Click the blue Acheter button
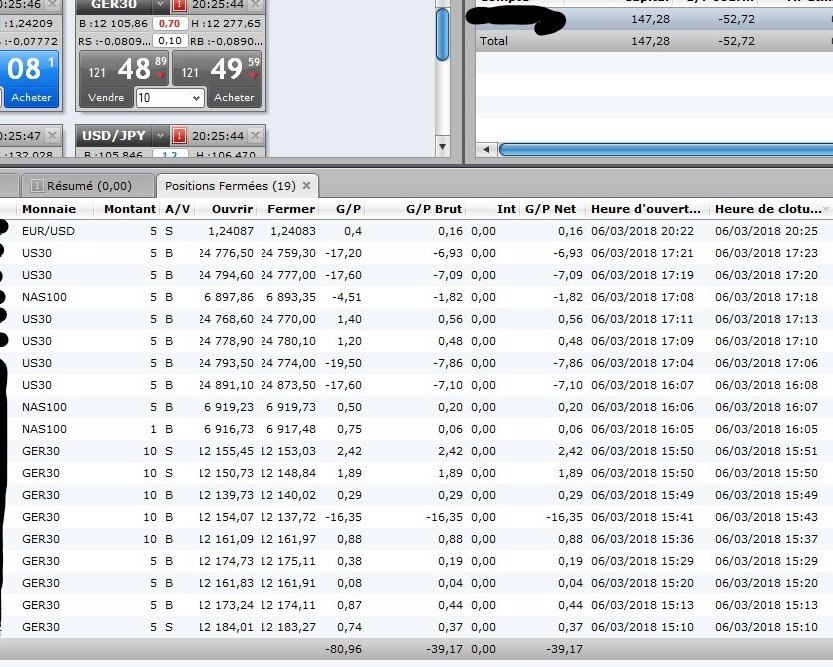This screenshot has width=833, height=667. [x=31, y=98]
